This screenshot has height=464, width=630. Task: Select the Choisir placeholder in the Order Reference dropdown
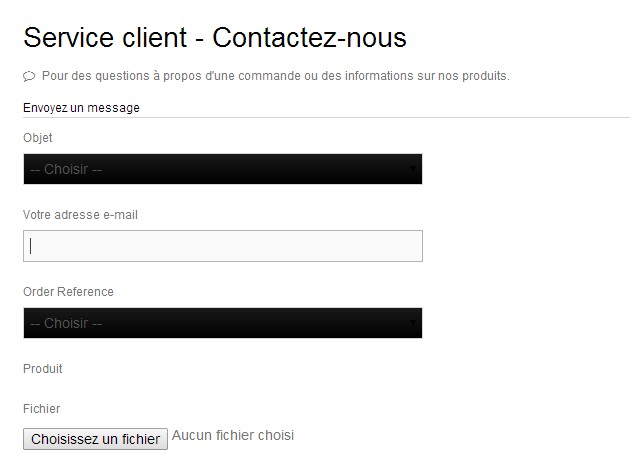point(66,323)
